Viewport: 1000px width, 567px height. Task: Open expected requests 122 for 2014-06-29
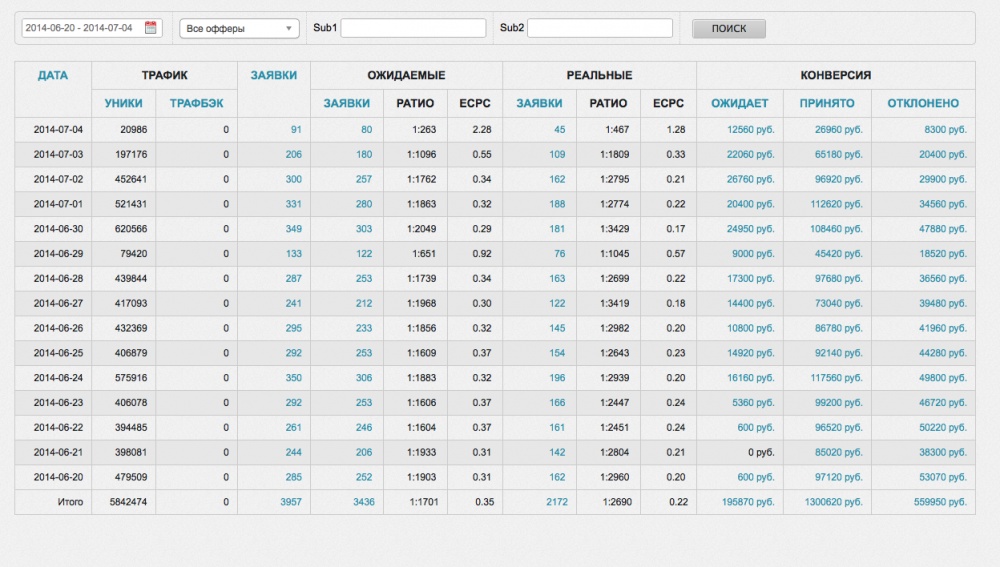point(364,254)
